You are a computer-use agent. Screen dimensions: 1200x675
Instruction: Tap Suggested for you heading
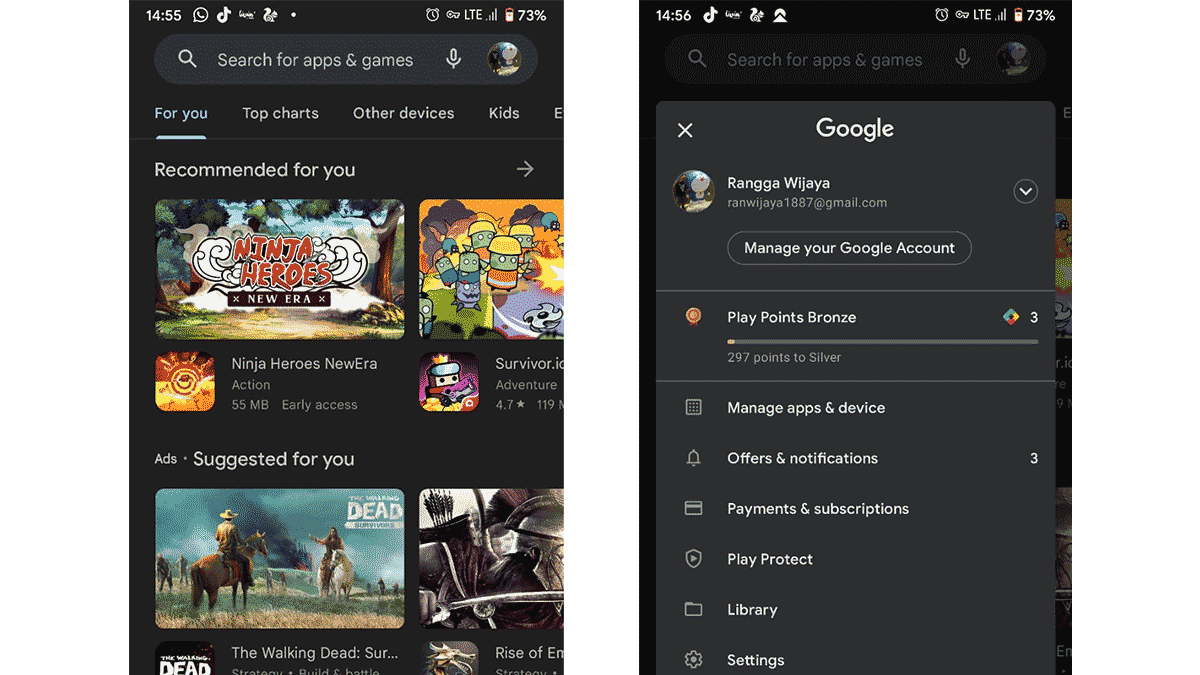tap(273, 459)
